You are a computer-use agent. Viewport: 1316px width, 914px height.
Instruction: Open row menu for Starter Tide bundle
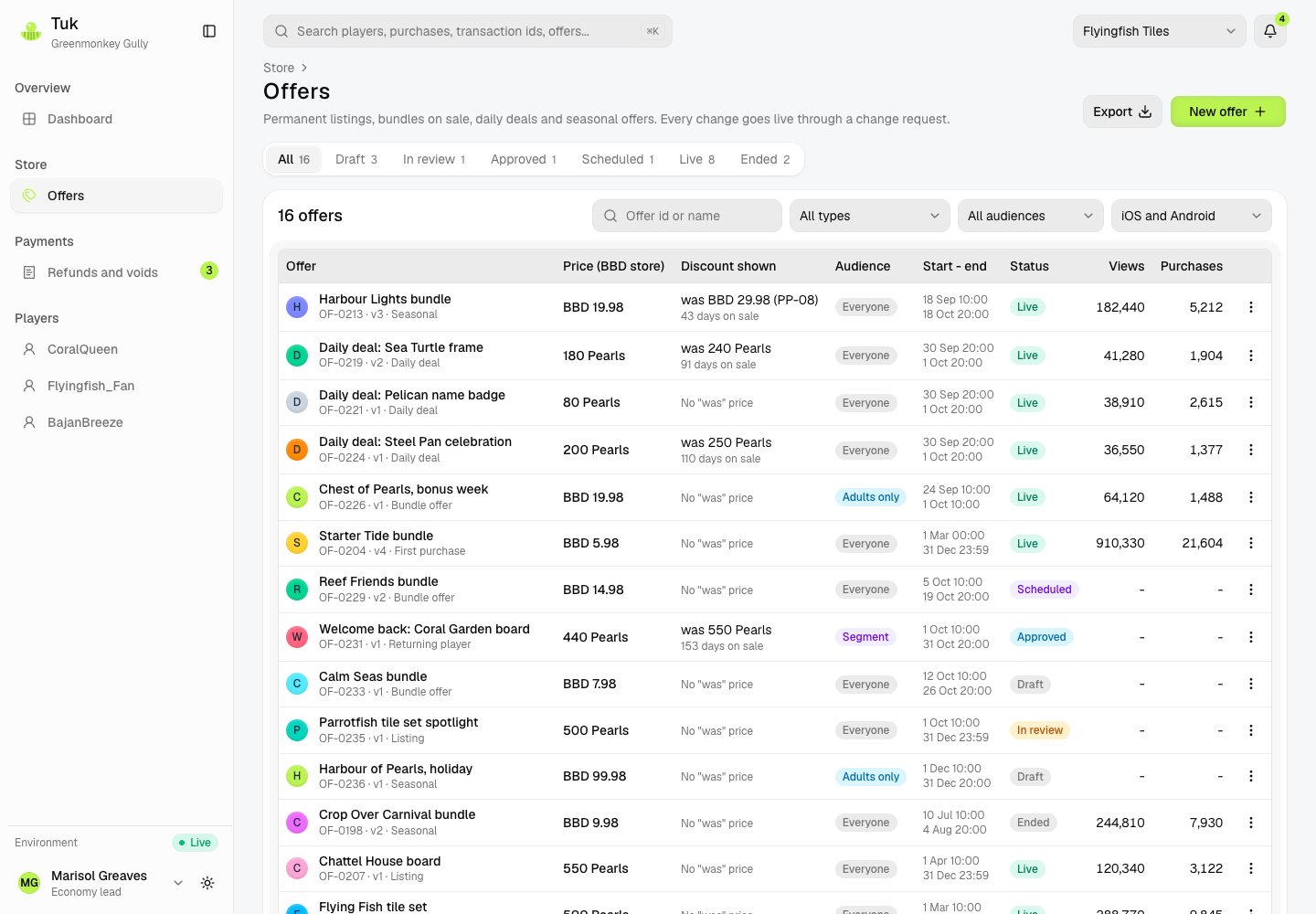tap(1251, 543)
